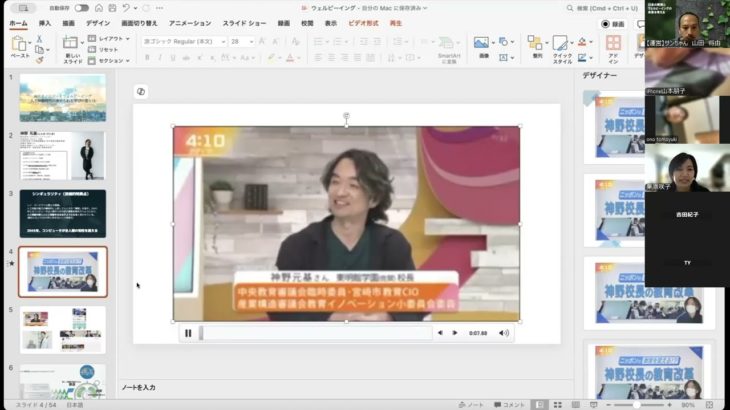The height and width of the screenshot is (410, 730).
Task: Click the video seek progress bar
Action: pyautogui.click(x=316, y=333)
